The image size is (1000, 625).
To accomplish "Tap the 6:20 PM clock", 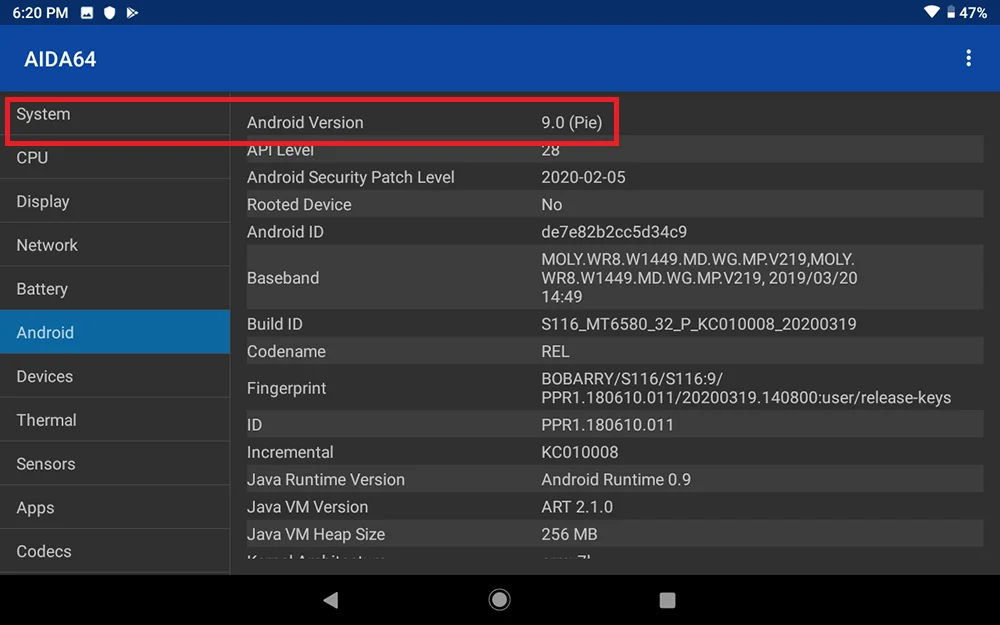I will point(40,13).
